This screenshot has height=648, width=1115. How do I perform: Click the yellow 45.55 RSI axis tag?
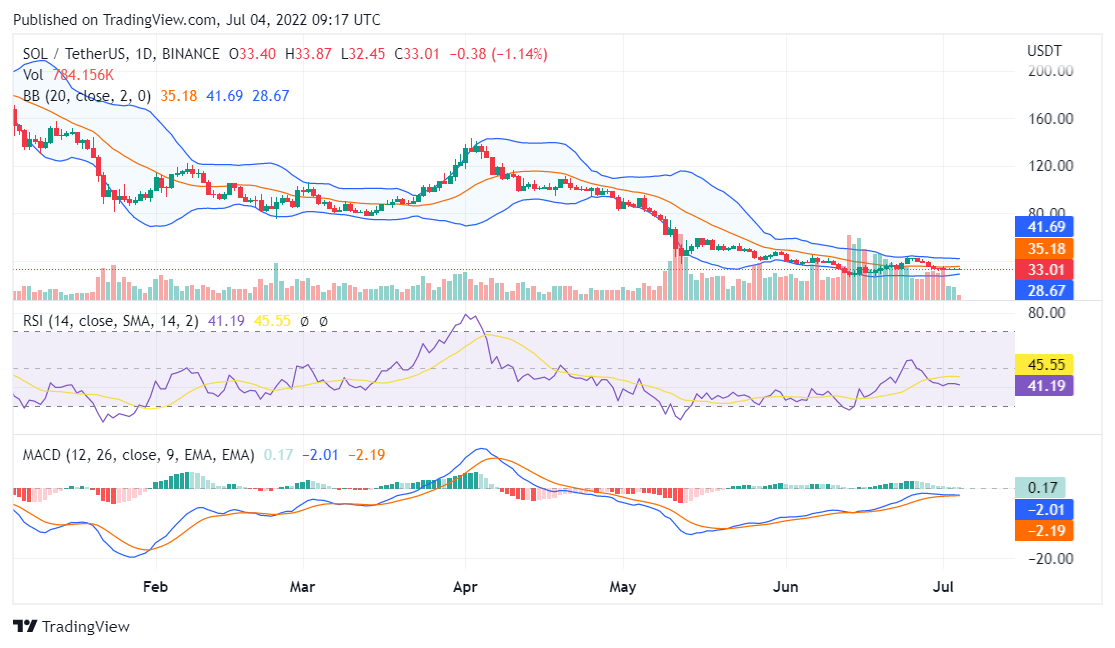tap(1044, 364)
